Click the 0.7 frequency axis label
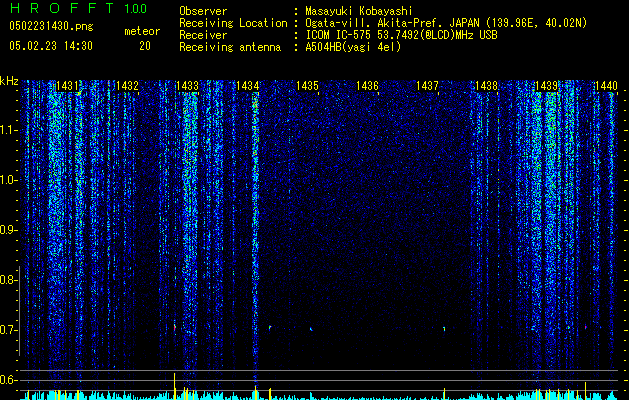 (x=8, y=330)
